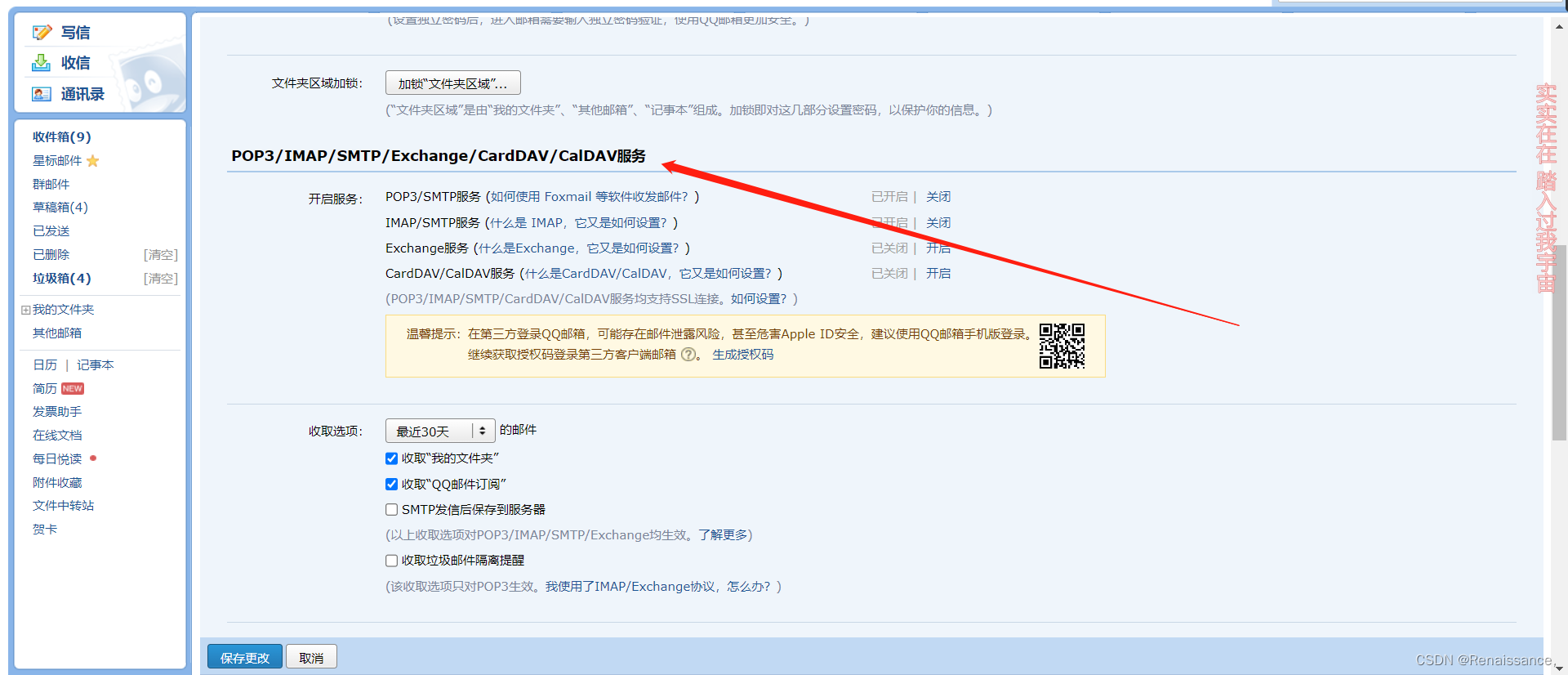Viewport: 1568px width, 675px height.
Task: Click the 写信 compose mail icon
Action: (42, 33)
